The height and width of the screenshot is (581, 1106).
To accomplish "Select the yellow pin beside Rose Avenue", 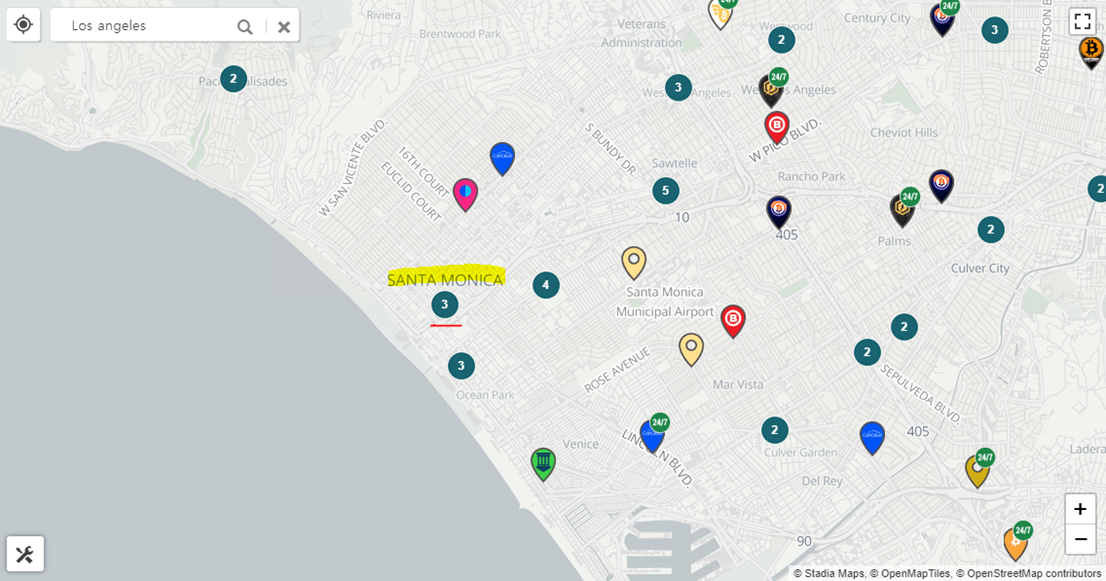I will point(691,349).
